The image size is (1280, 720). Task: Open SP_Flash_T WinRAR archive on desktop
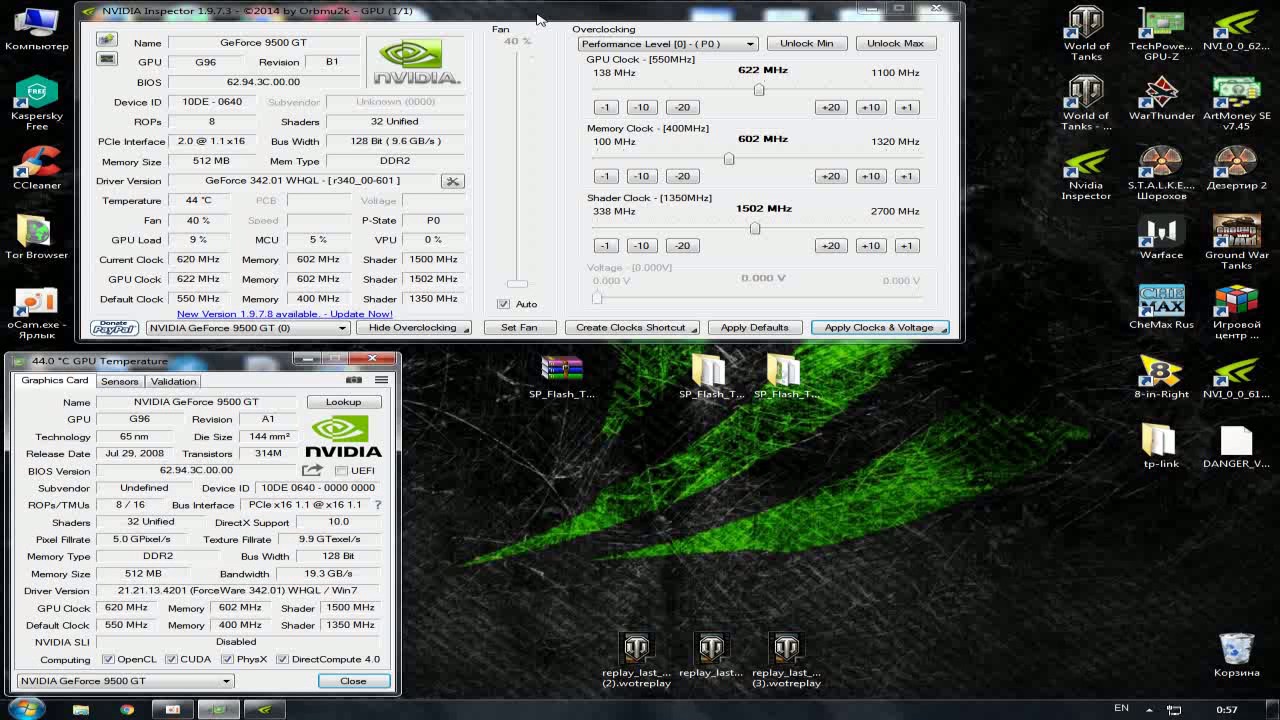561,377
